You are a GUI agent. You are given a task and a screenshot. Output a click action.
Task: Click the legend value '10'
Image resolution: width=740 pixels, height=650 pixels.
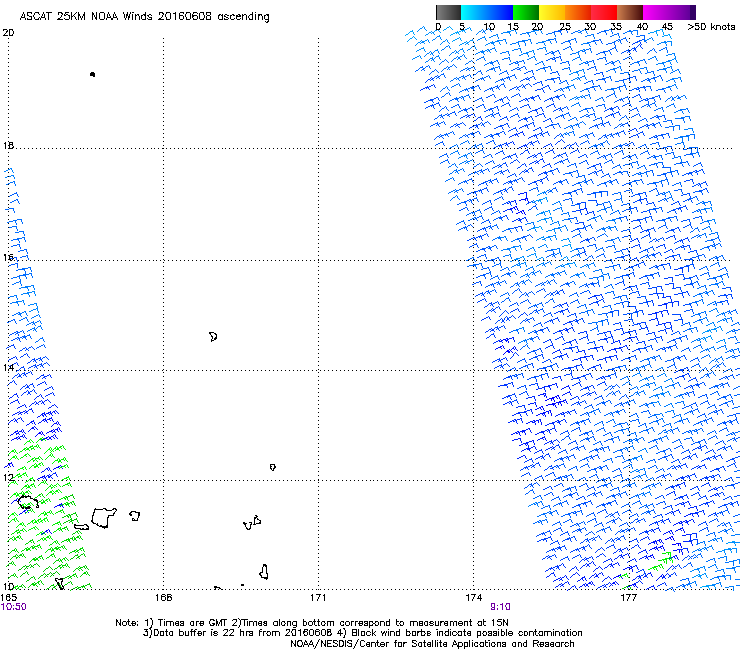[489, 27]
